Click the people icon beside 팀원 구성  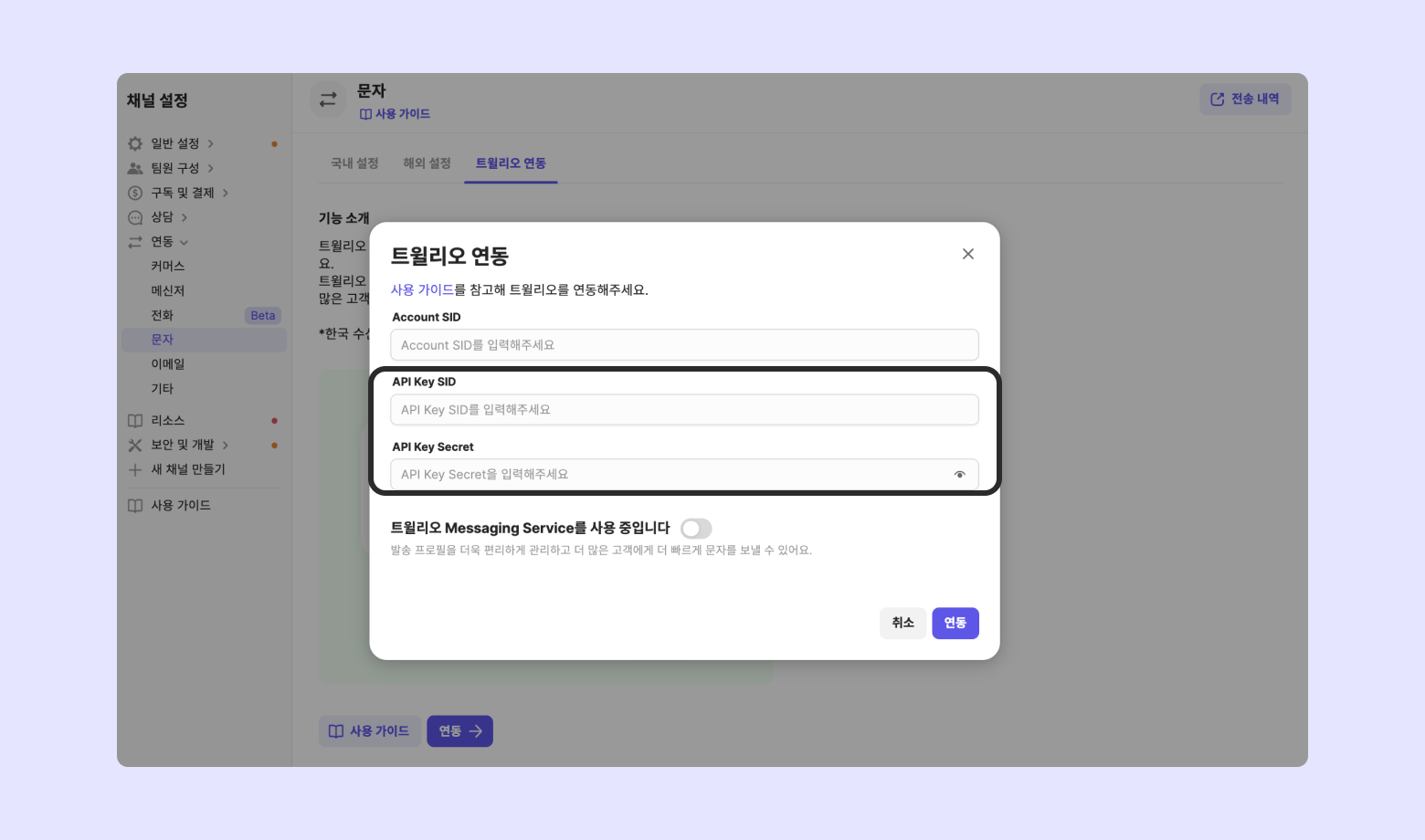135,168
